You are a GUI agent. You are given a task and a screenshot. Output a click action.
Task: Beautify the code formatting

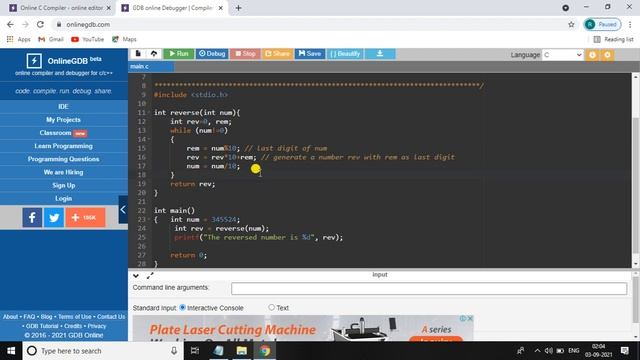[x=345, y=53]
